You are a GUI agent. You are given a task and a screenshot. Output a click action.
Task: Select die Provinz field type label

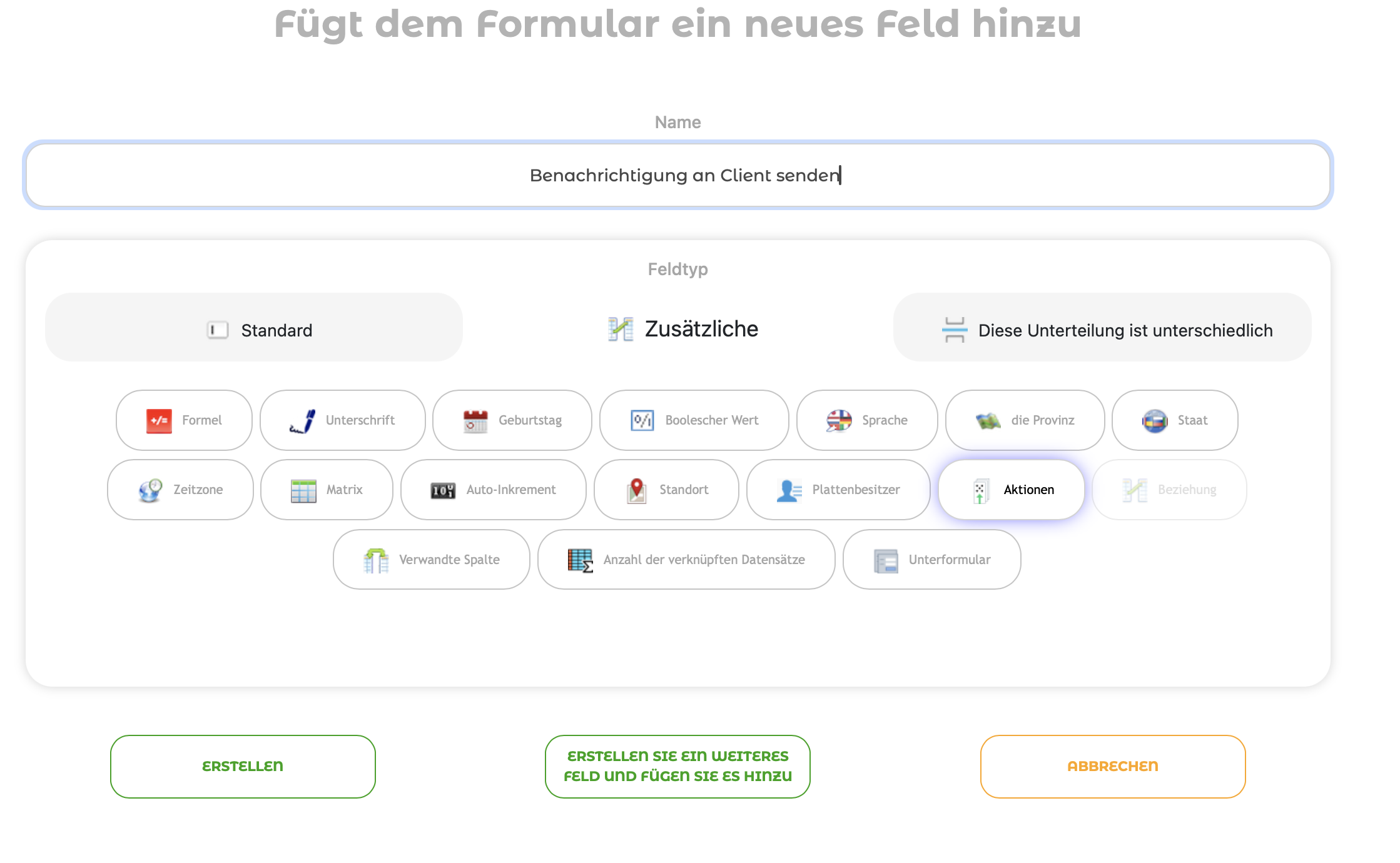tap(1043, 420)
